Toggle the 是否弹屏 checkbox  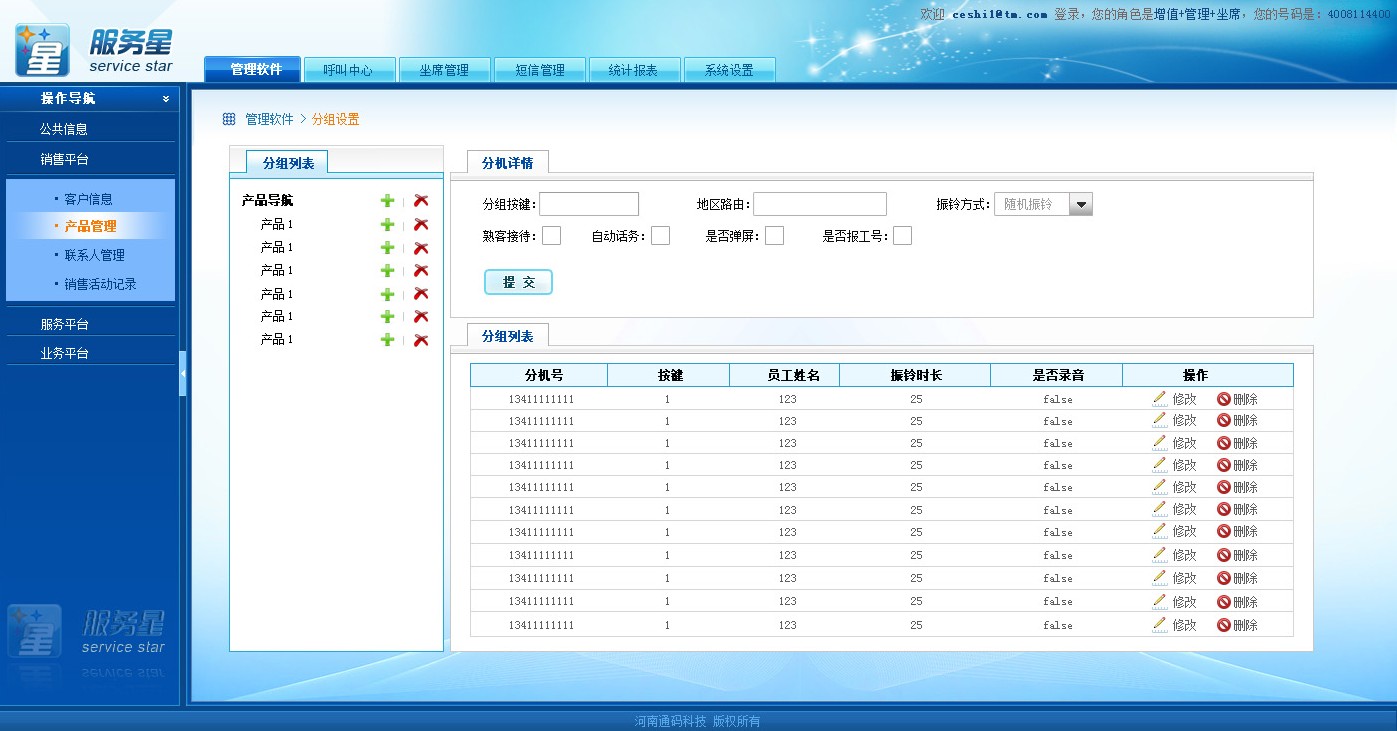pyautogui.click(x=774, y=236)
